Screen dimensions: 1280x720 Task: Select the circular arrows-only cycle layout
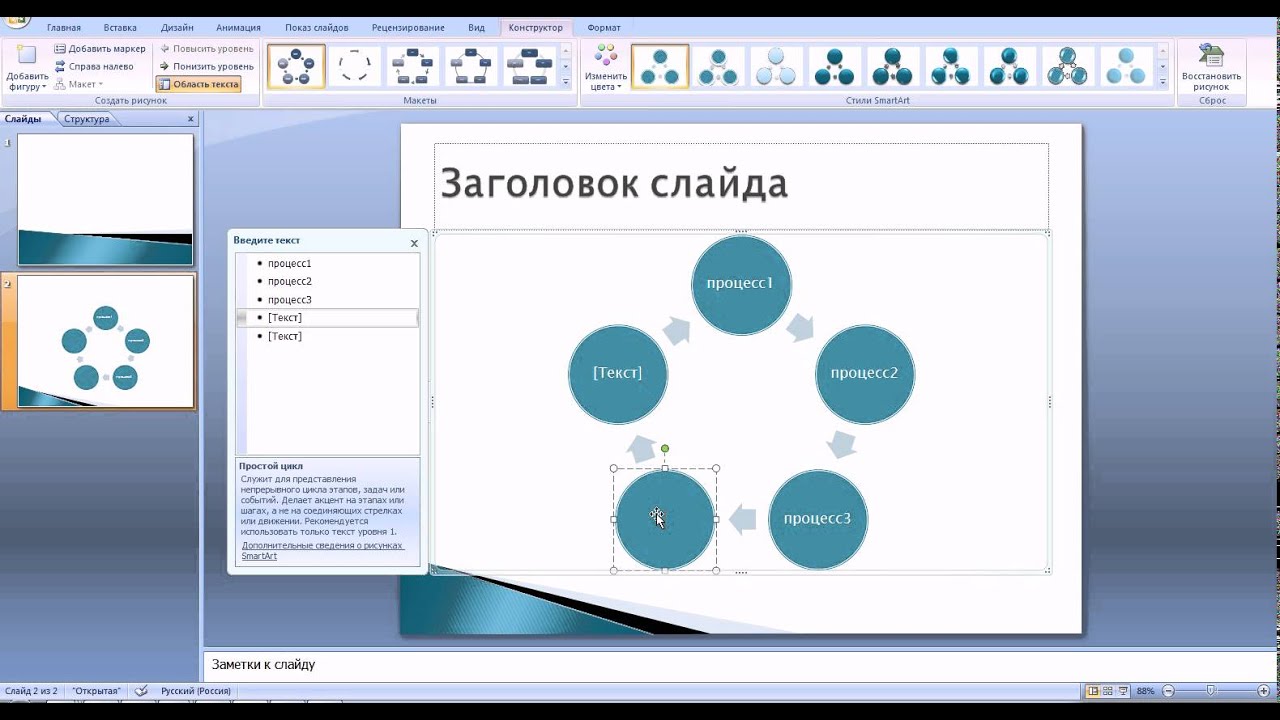(354, 66)
